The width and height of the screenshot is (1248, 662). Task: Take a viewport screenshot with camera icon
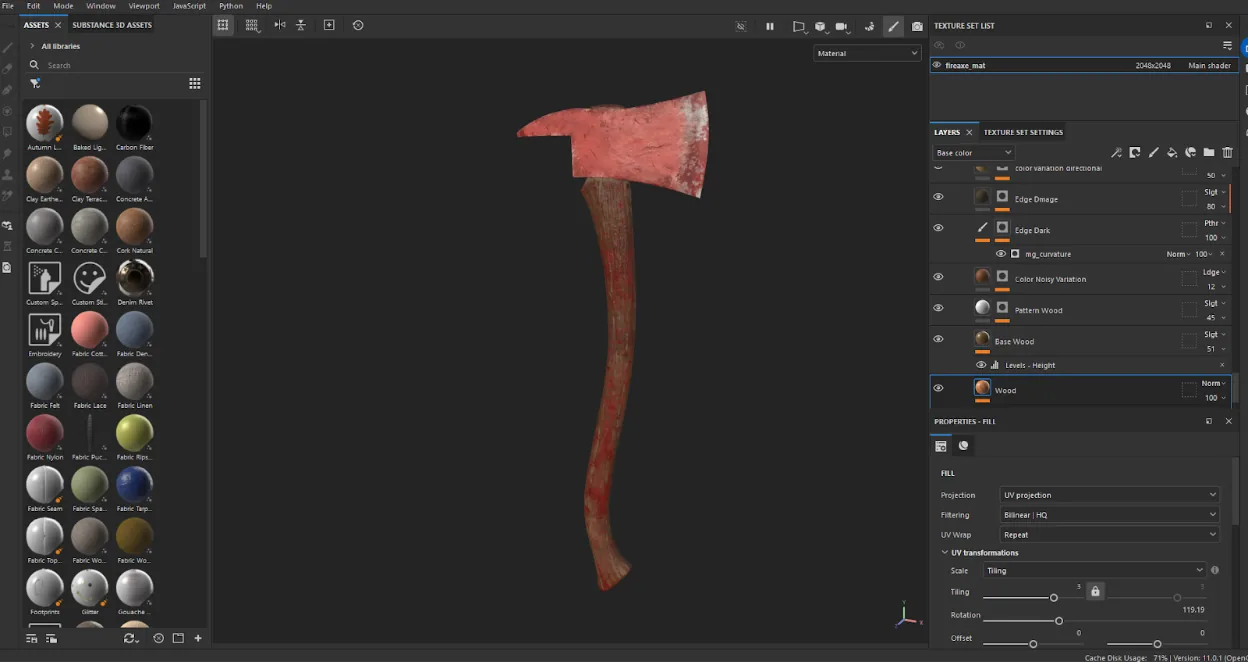pyautogui.click(x=917, y=27)
